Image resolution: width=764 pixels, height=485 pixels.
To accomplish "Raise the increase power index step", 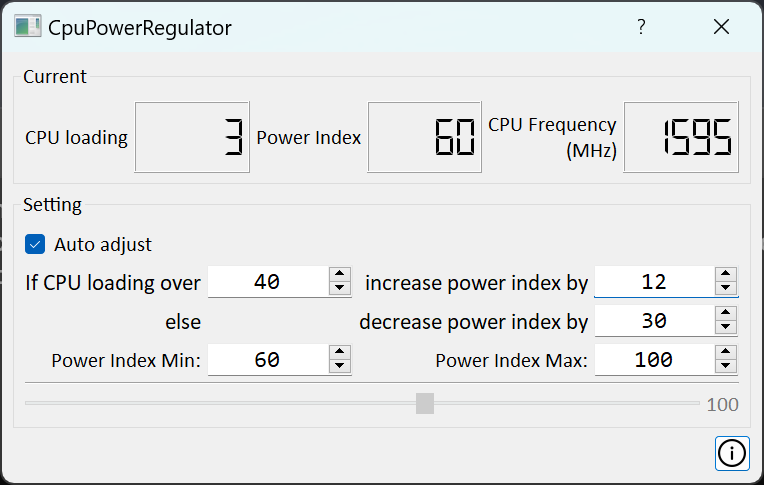I will pyautogui.click(x=727, y=275).
